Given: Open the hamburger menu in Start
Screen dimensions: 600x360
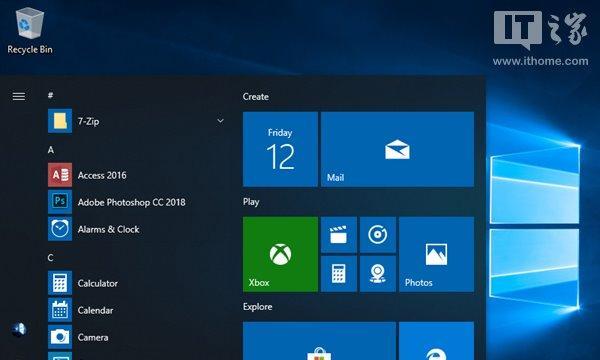Looking at the screenshot, I should click(19, 96).
